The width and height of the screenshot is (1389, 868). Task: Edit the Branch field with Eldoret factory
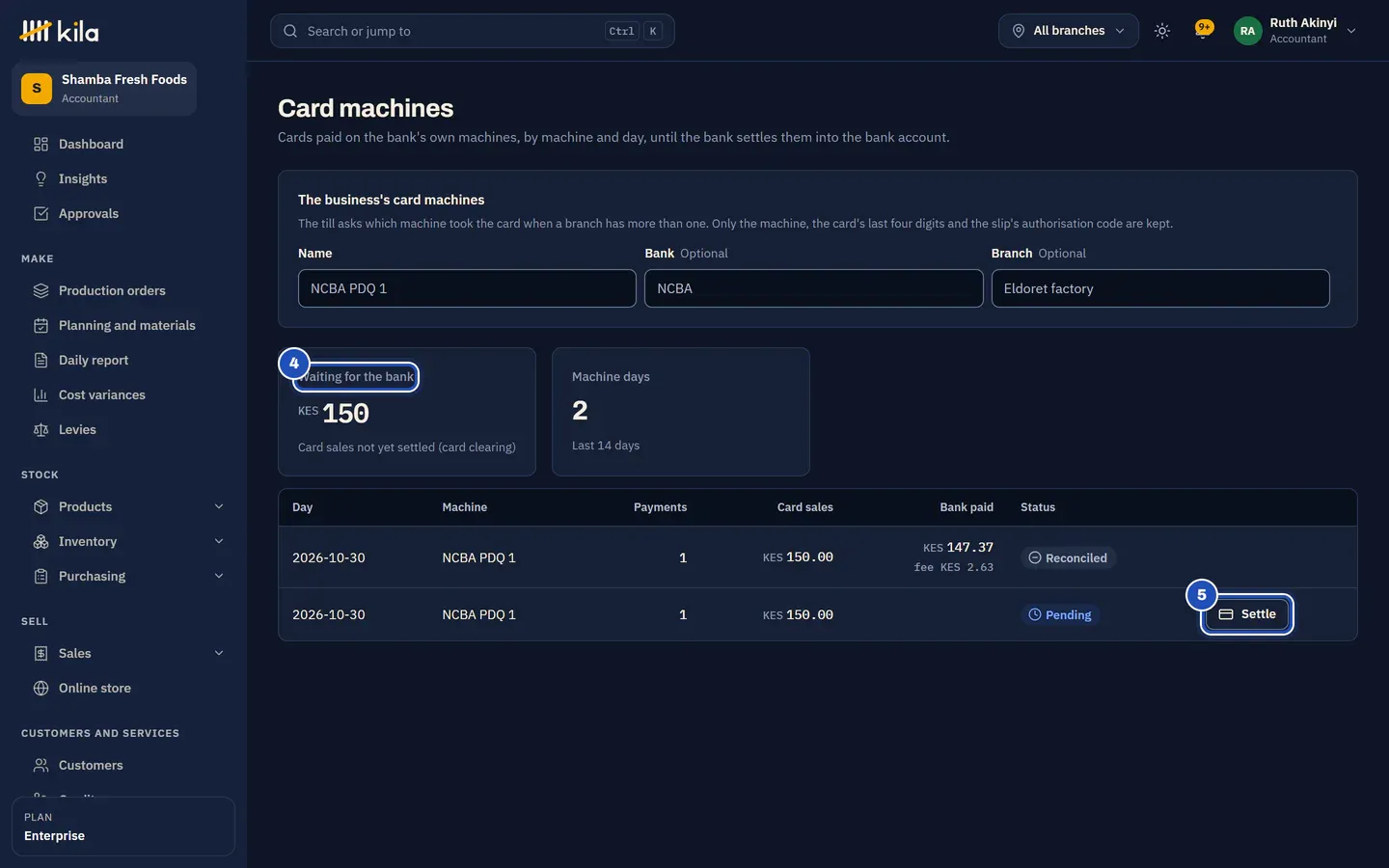pyautogui.click(x=1160, y=288)
